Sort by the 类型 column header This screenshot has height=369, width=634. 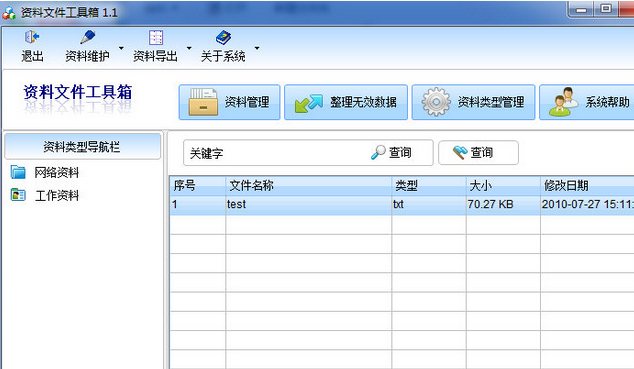pos(429,186)
